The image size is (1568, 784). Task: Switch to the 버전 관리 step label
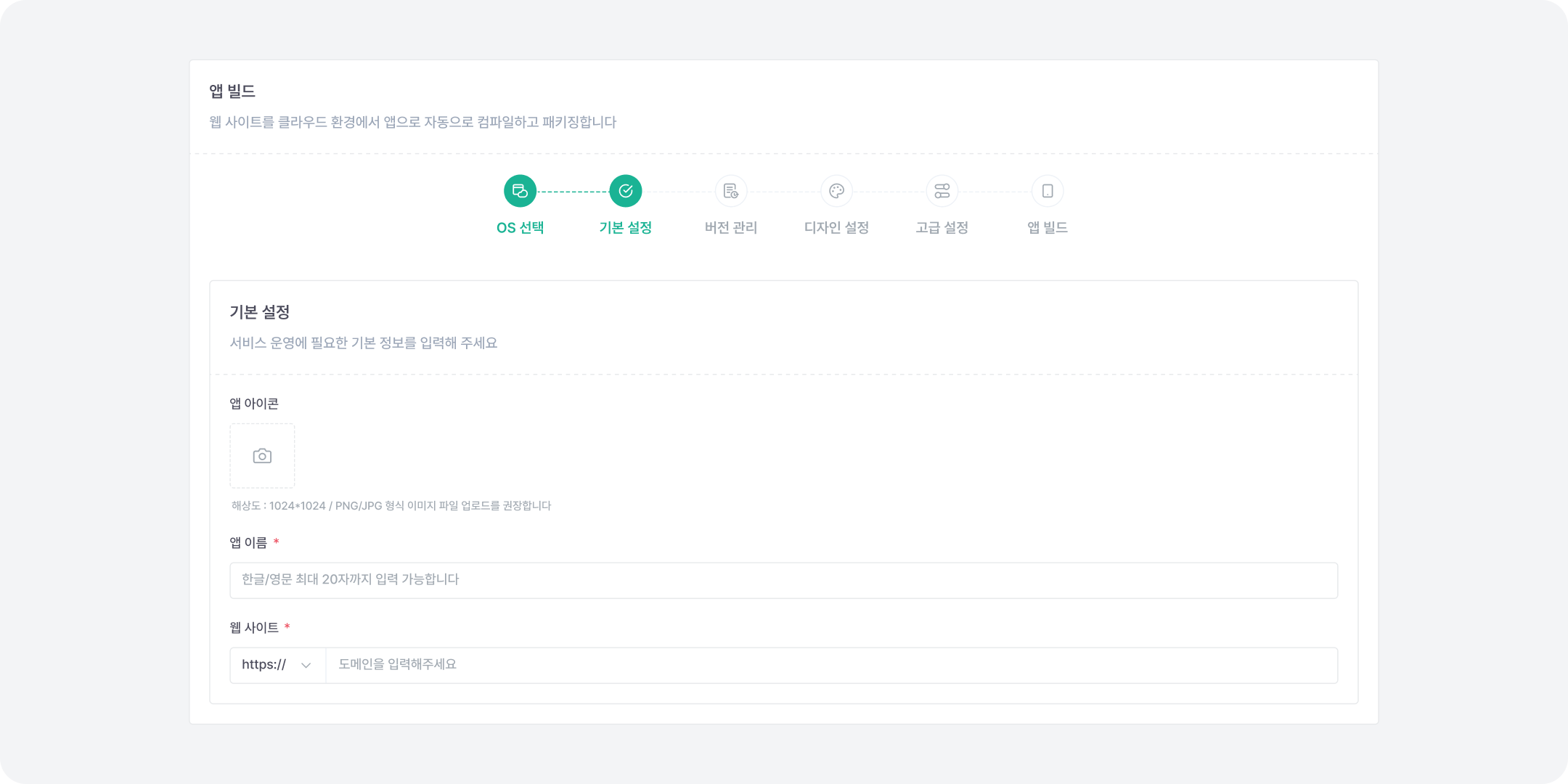pyautogui.click(x=731, y=228)
